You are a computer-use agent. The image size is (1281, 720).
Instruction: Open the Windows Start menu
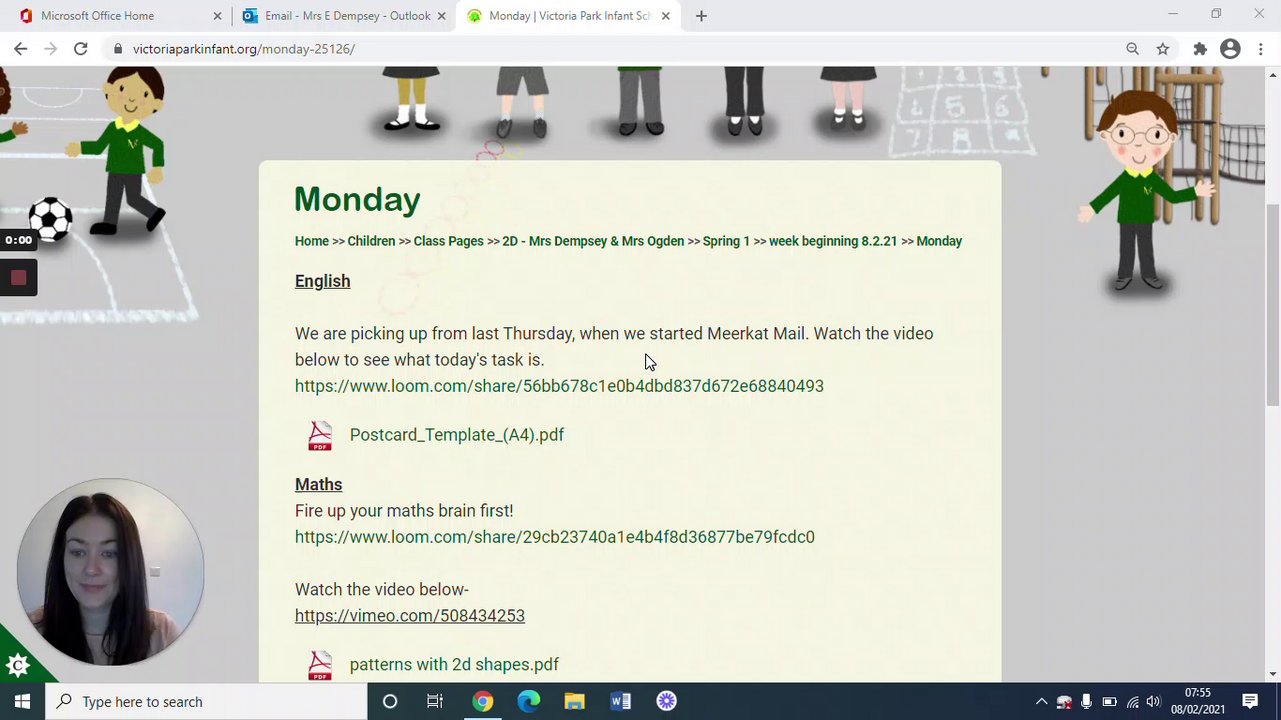pyautogui.click(x=22, y=702)
